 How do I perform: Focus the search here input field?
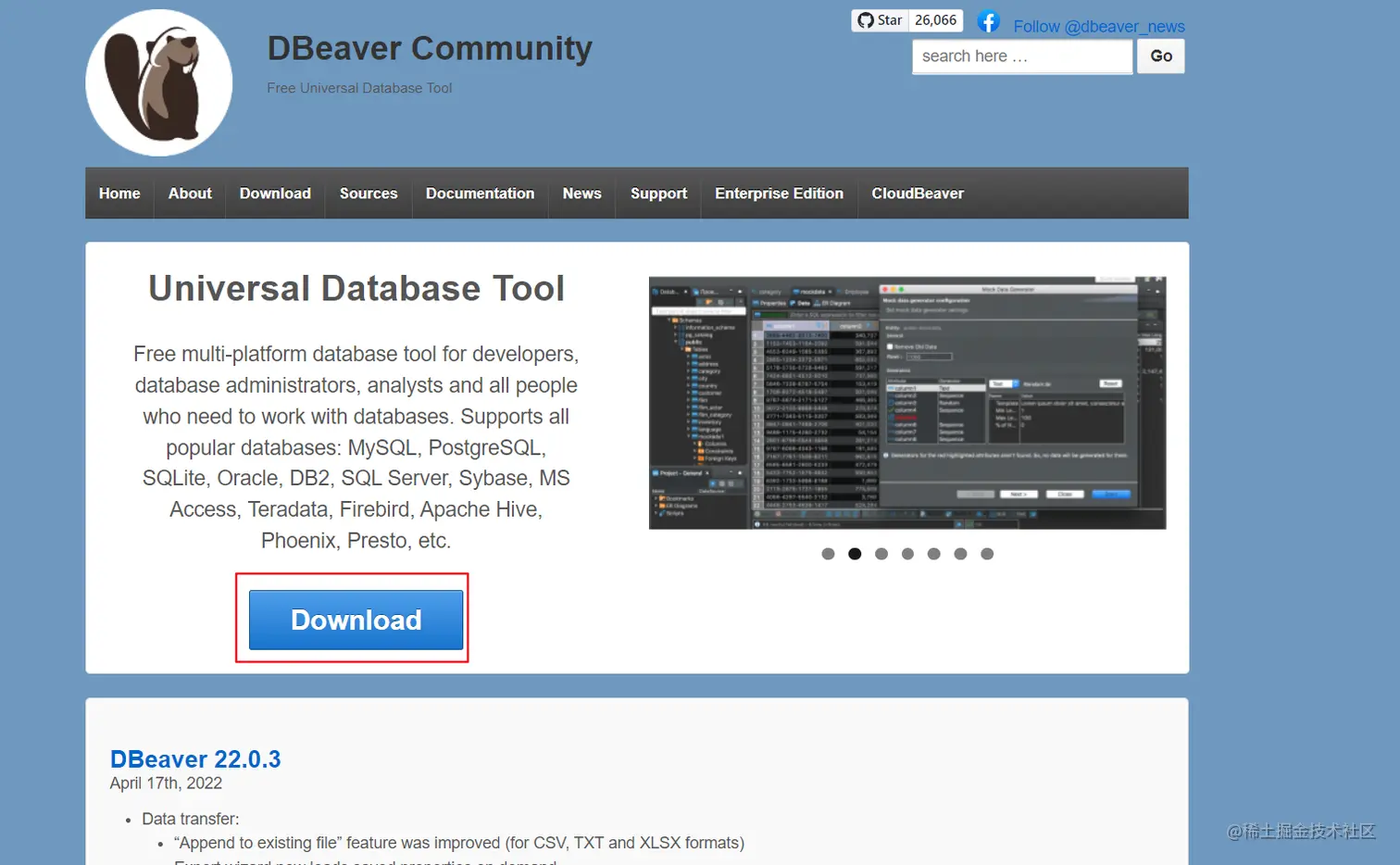tap(1022, 56)
